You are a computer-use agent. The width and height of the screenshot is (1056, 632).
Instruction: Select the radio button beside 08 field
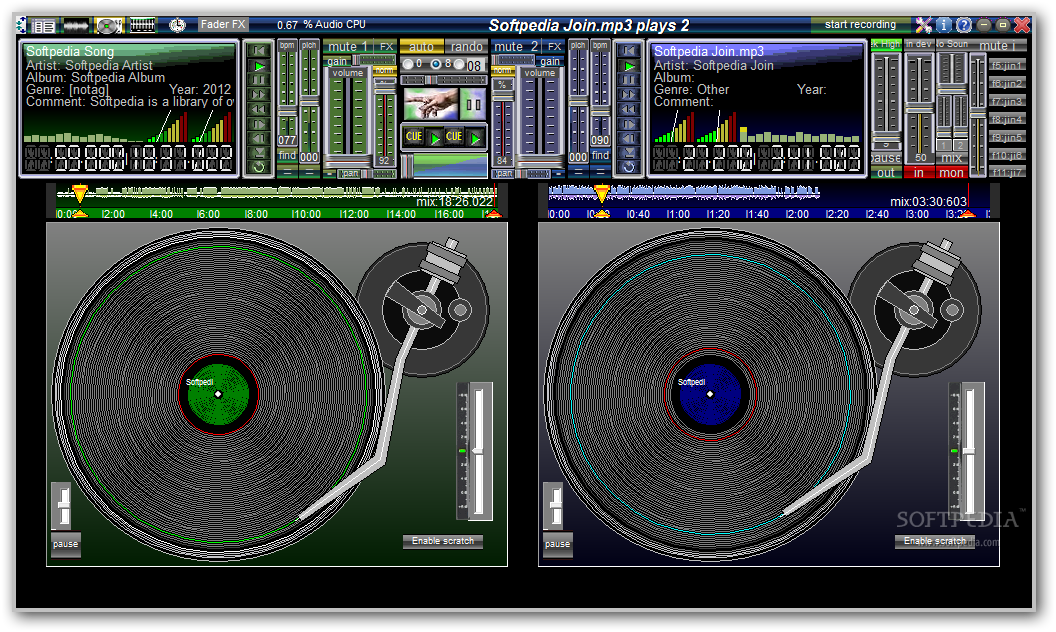point(459,64)
